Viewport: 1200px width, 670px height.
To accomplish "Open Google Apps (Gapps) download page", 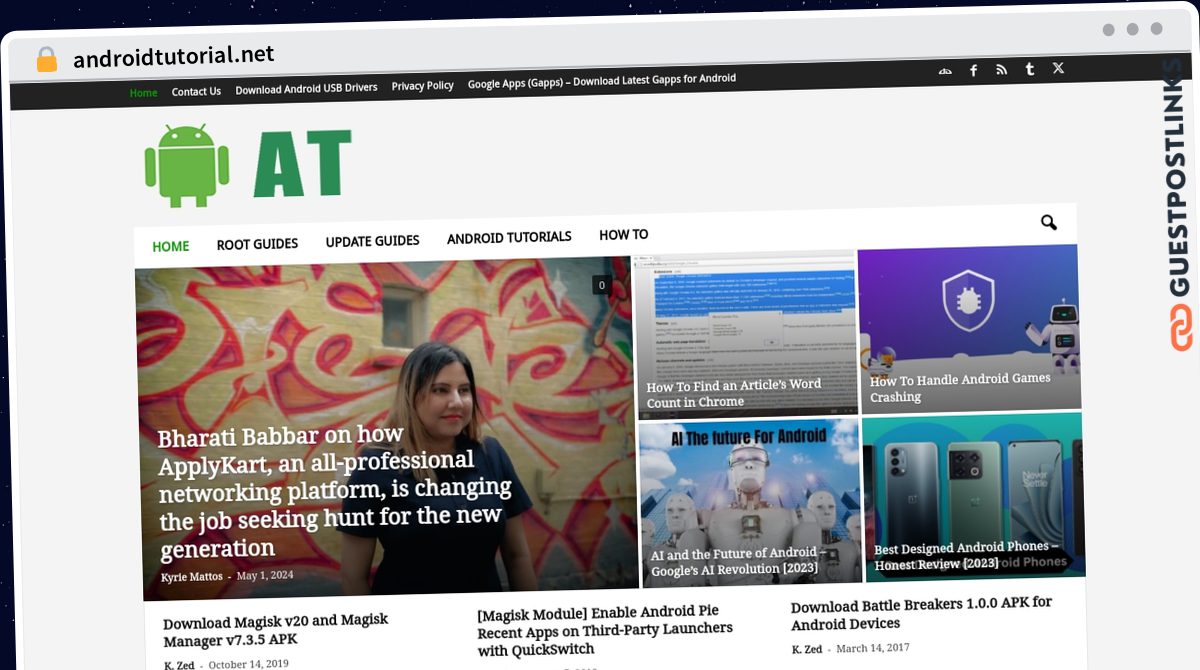I will 602,80.
